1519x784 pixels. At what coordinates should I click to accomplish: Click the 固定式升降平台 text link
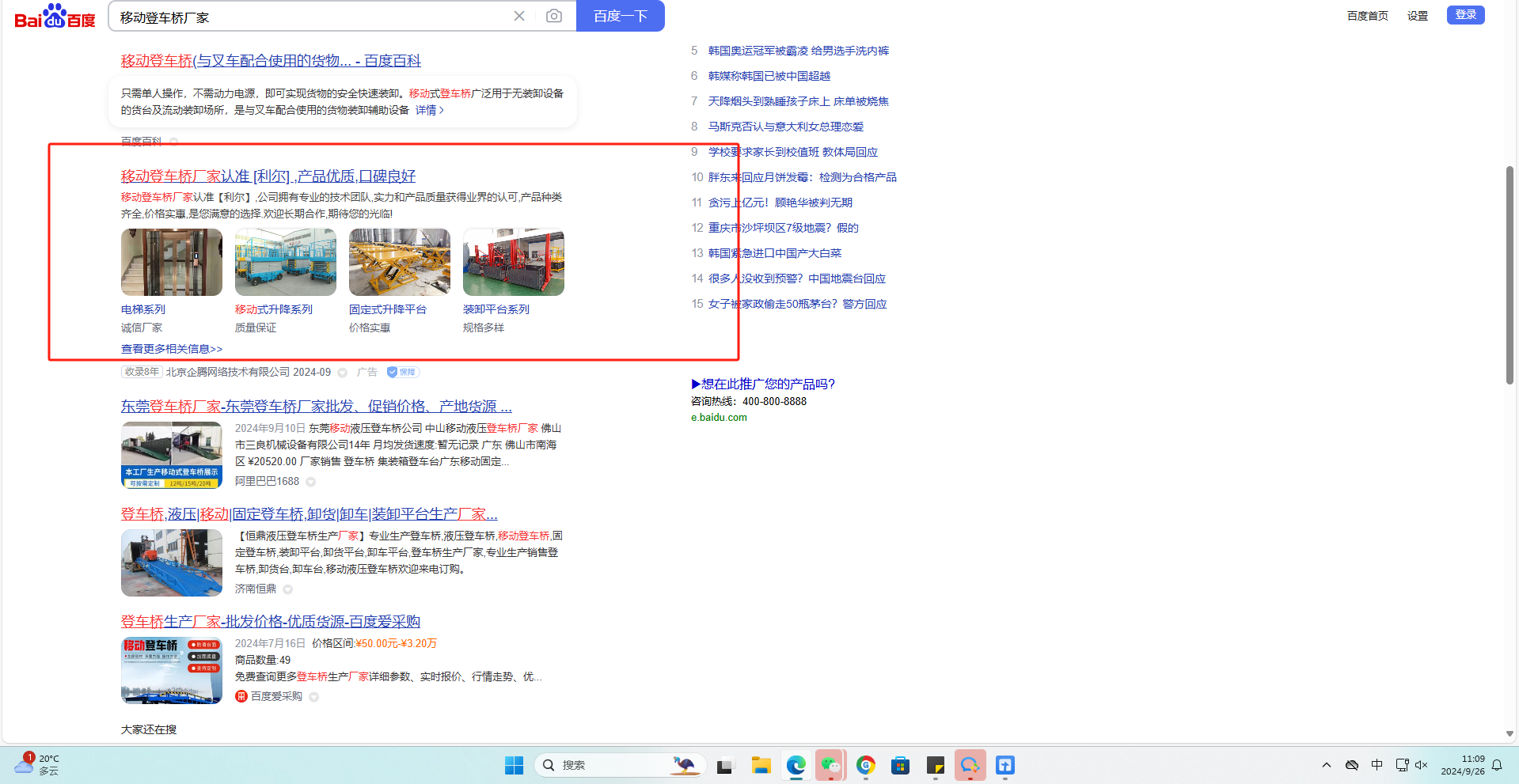[388, 309]
